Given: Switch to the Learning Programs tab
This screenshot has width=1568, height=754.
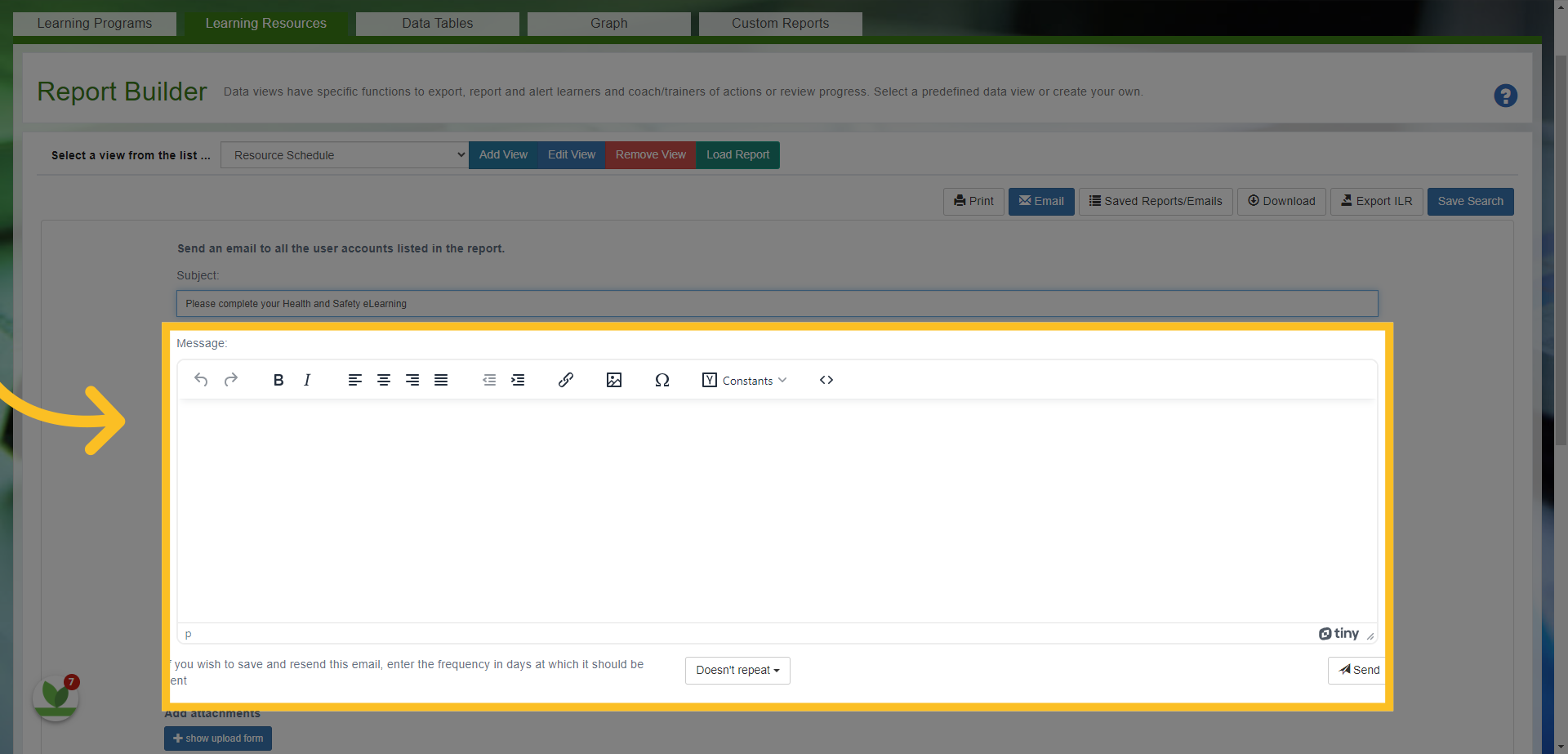Looking at the screenshot, I should pyautogui.click(x=95, y=24).
